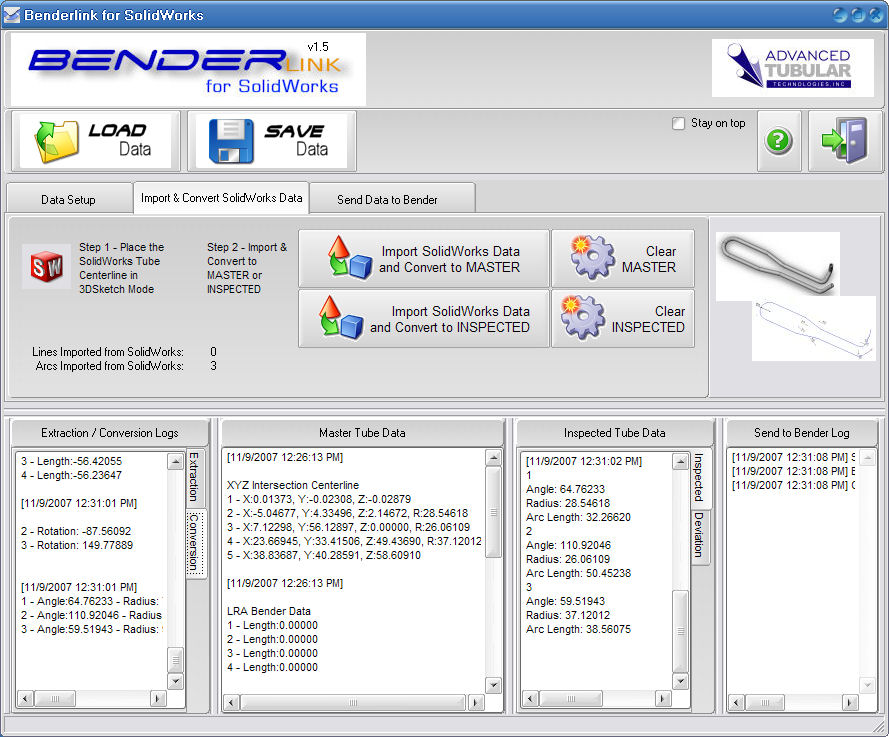Screen dimensions: 889x737
Task: Click the Master Tube Data panel header
Action: click(x=361, y=433)
